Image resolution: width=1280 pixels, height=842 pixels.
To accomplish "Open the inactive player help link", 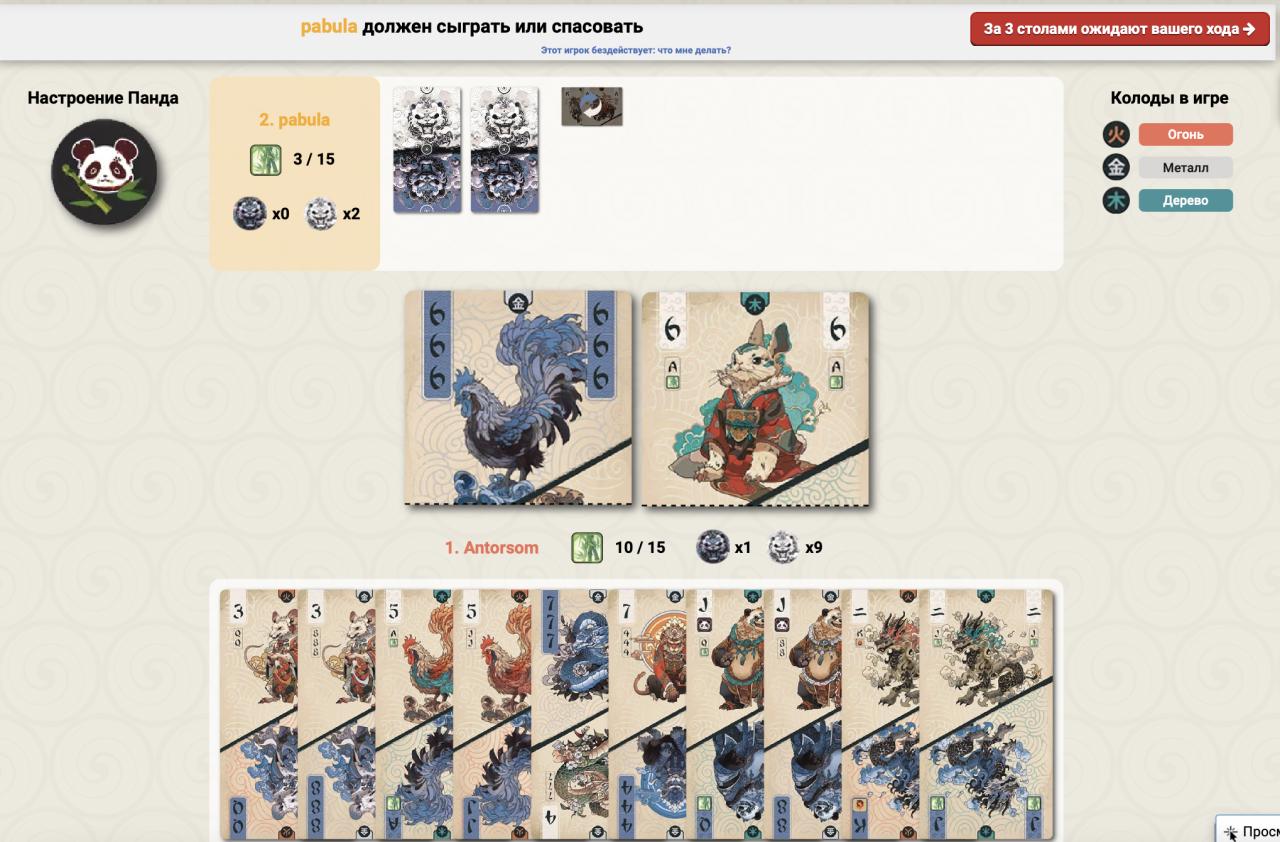I will [635, 50].
